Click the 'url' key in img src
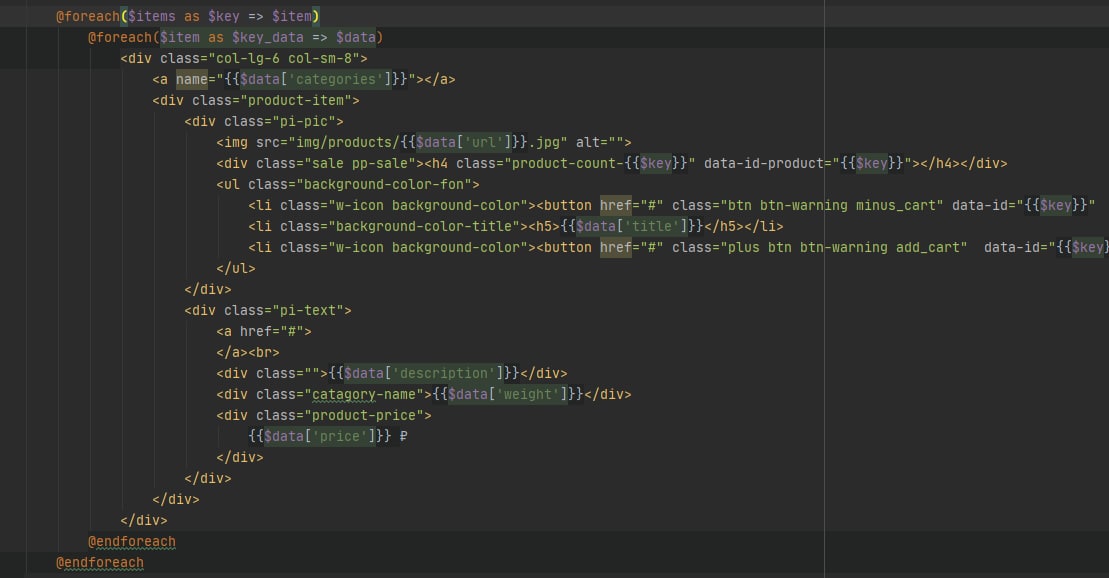Image resolution: width=1109 pixels, height=578 pixels. (x=484, y=142)
